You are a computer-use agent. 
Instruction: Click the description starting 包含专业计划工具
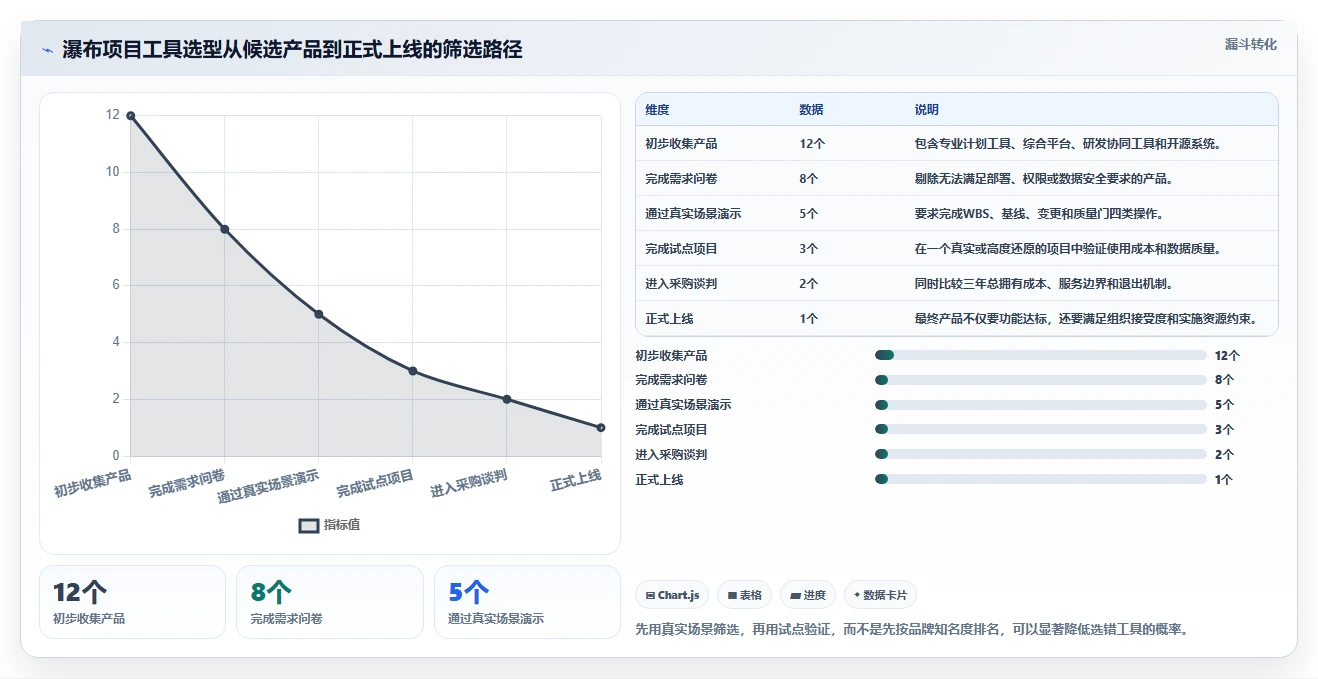pyautogui.click(x=1070, y=144)
